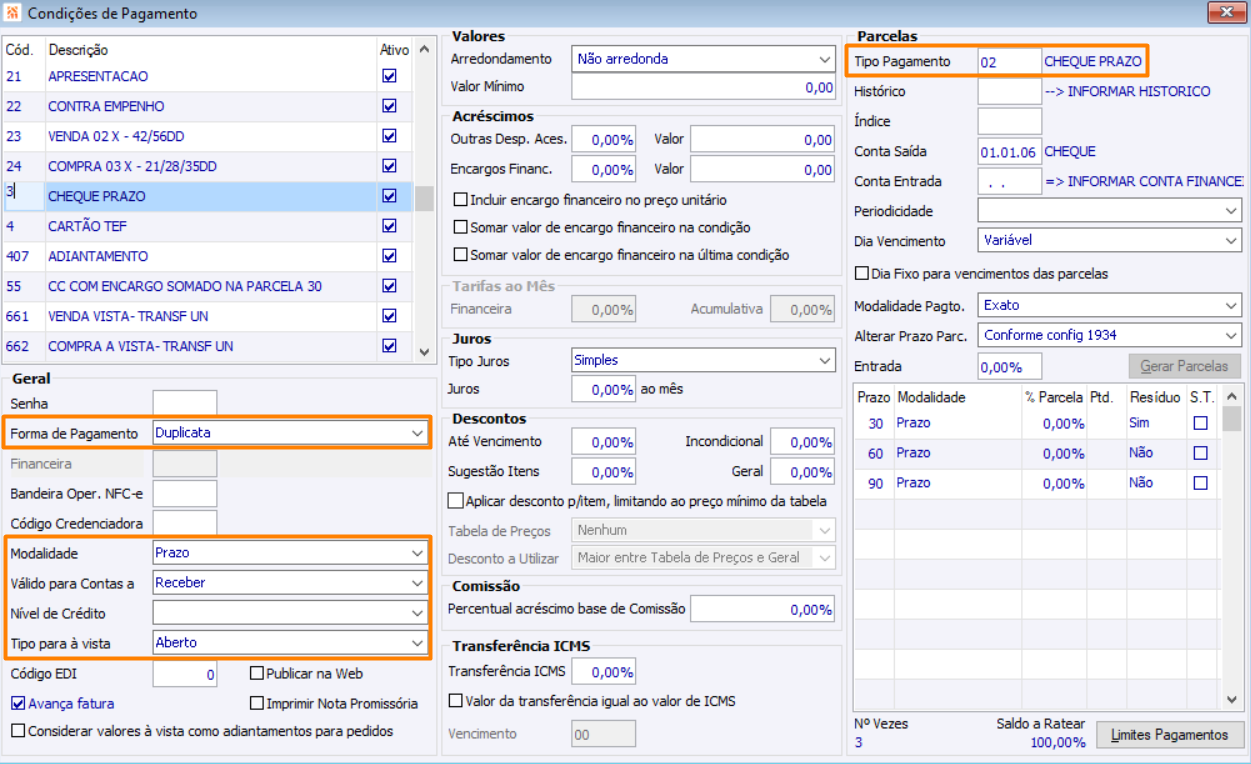Click the Limites Pagamentos button

[1169, 735]
